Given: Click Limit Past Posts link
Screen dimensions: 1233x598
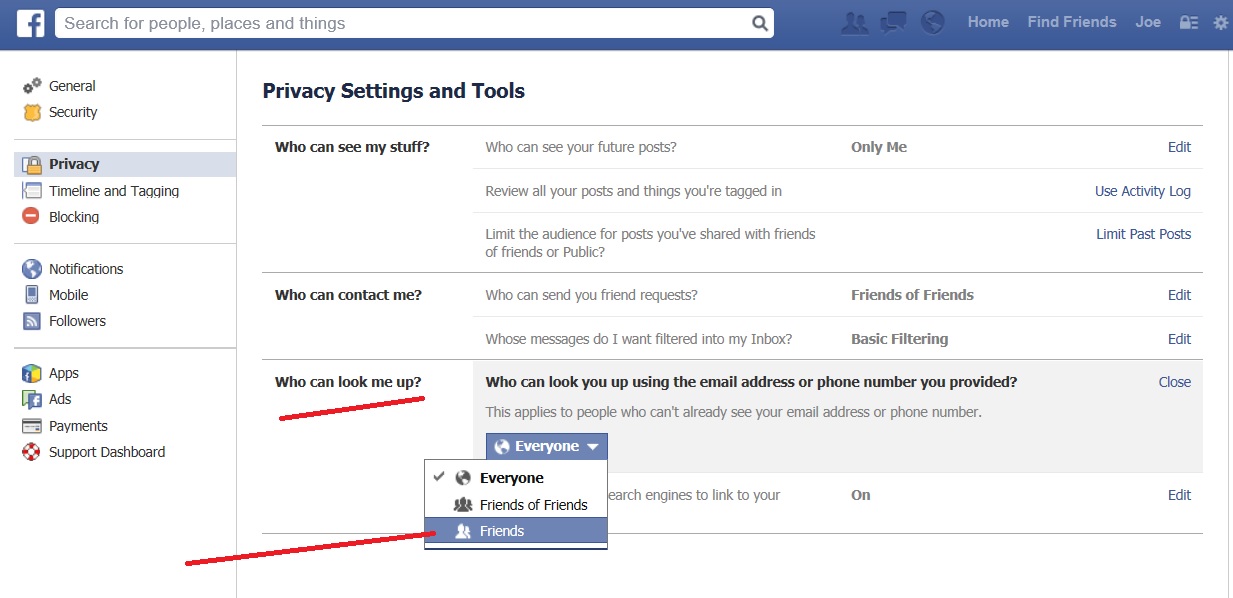Looking at the screenshot, I should coord(1144,234).
